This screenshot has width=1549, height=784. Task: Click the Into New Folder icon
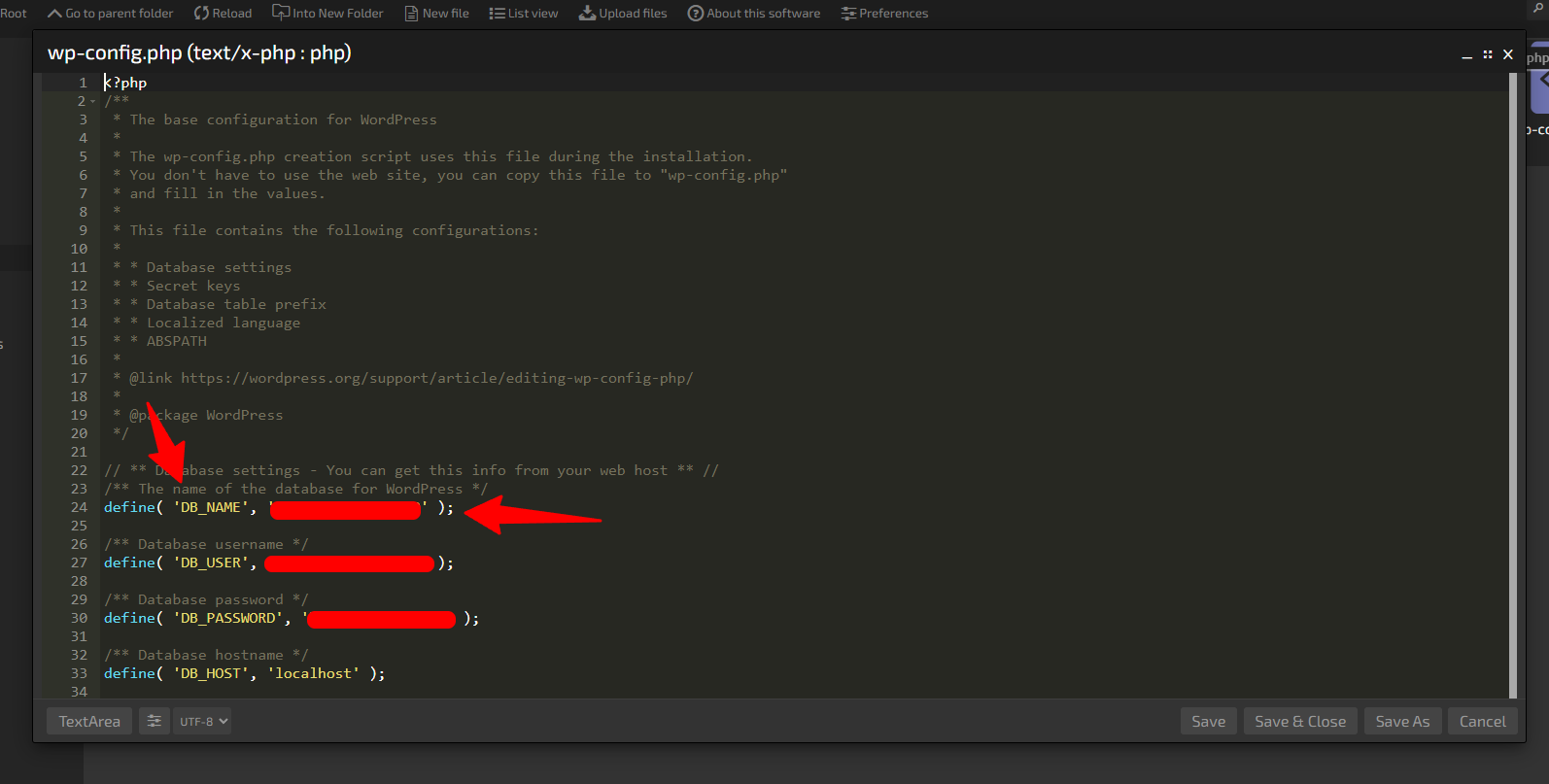(x=281, y=13)
